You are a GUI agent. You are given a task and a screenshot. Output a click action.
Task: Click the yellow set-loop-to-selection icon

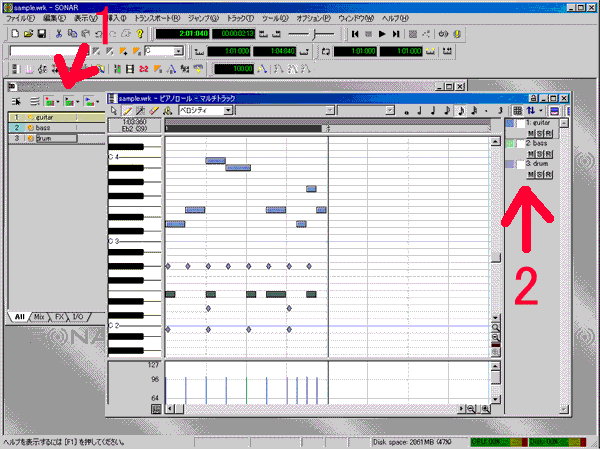coord(430,51)
